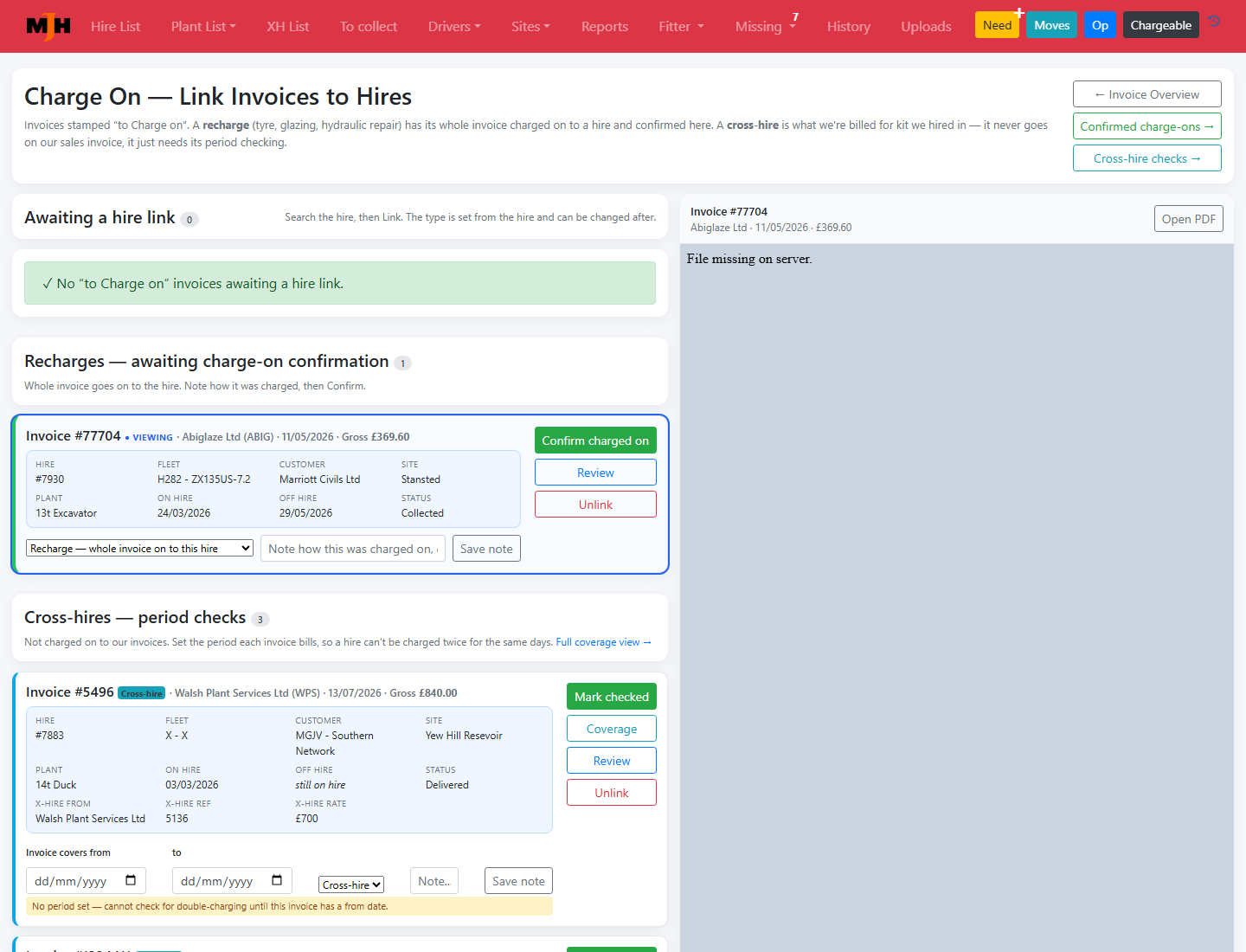Click the history clock icon in navbar
The width and height of the screenshot is (1246, 952).
point(1215,22)
